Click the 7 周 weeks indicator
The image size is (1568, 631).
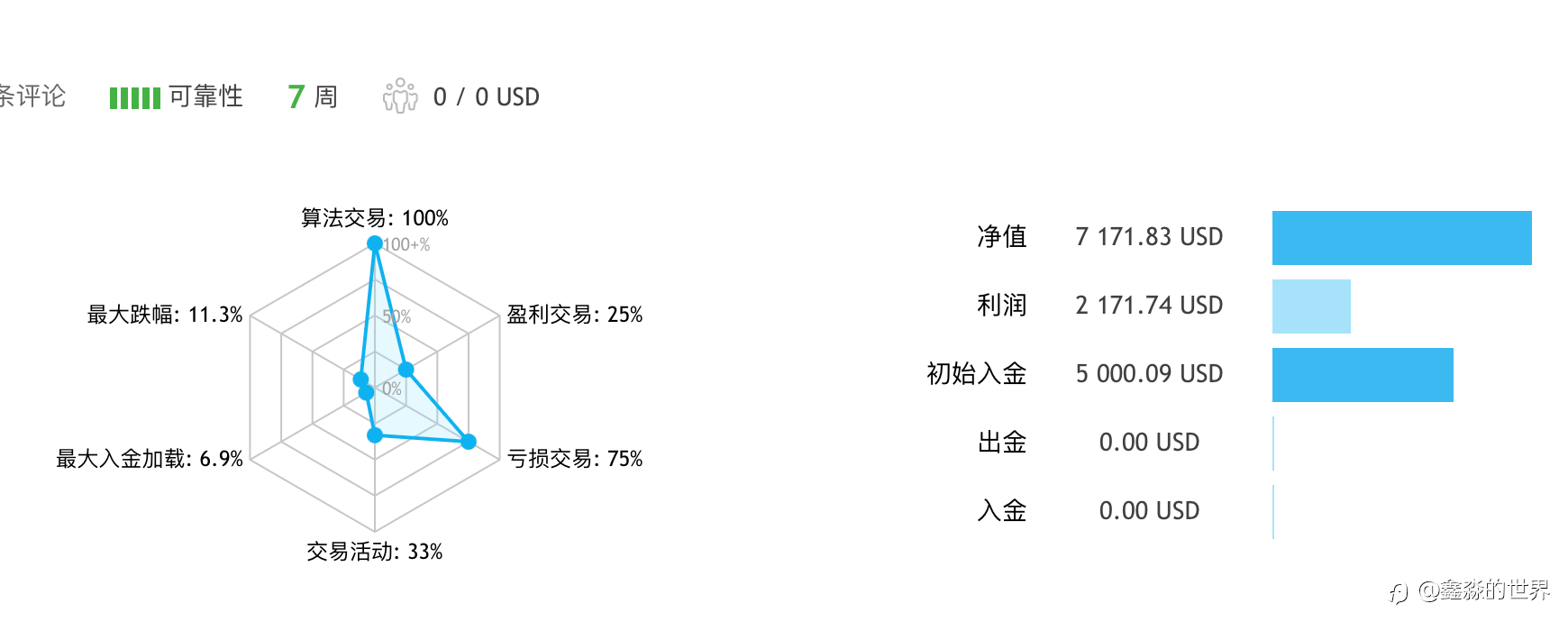[313, 96]
